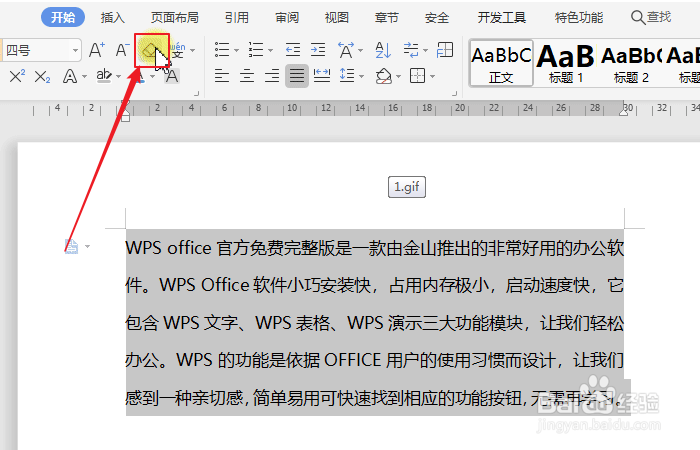Expand the Chinese layout dropdown arrow
Image resolution: width=700 pixels, height=450 pixels.
coord(361,50)
